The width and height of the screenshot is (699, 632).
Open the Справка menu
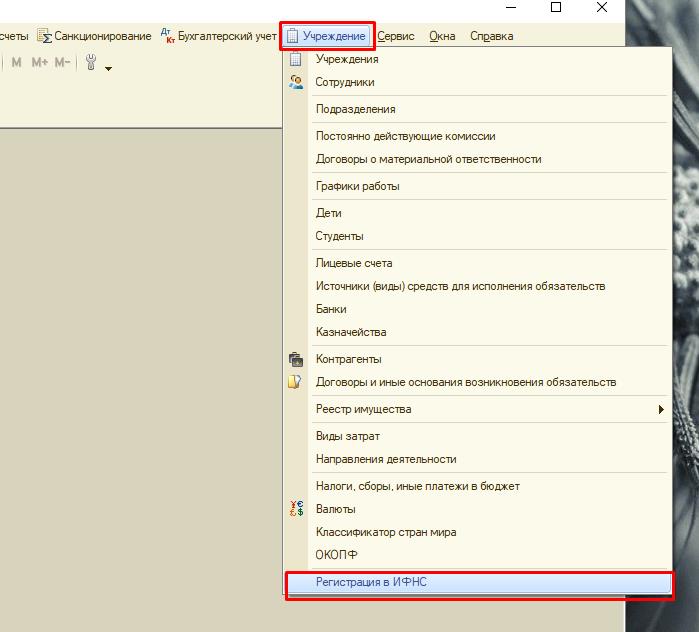pos(491,36)
